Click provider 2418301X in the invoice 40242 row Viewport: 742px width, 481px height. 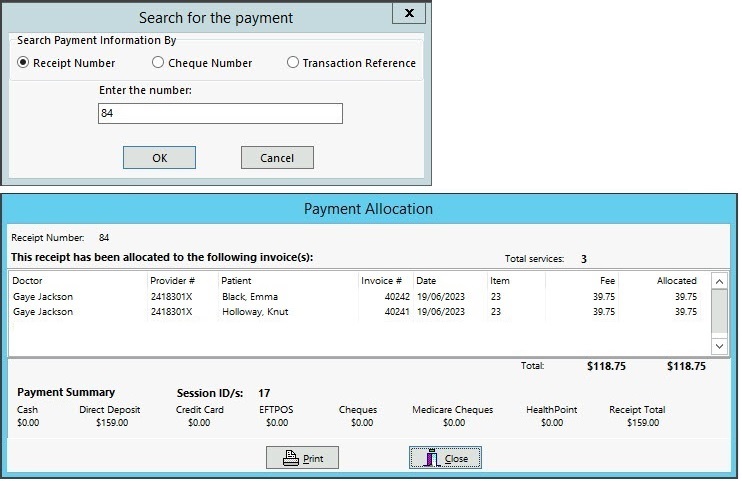click(x=171, y=297)
